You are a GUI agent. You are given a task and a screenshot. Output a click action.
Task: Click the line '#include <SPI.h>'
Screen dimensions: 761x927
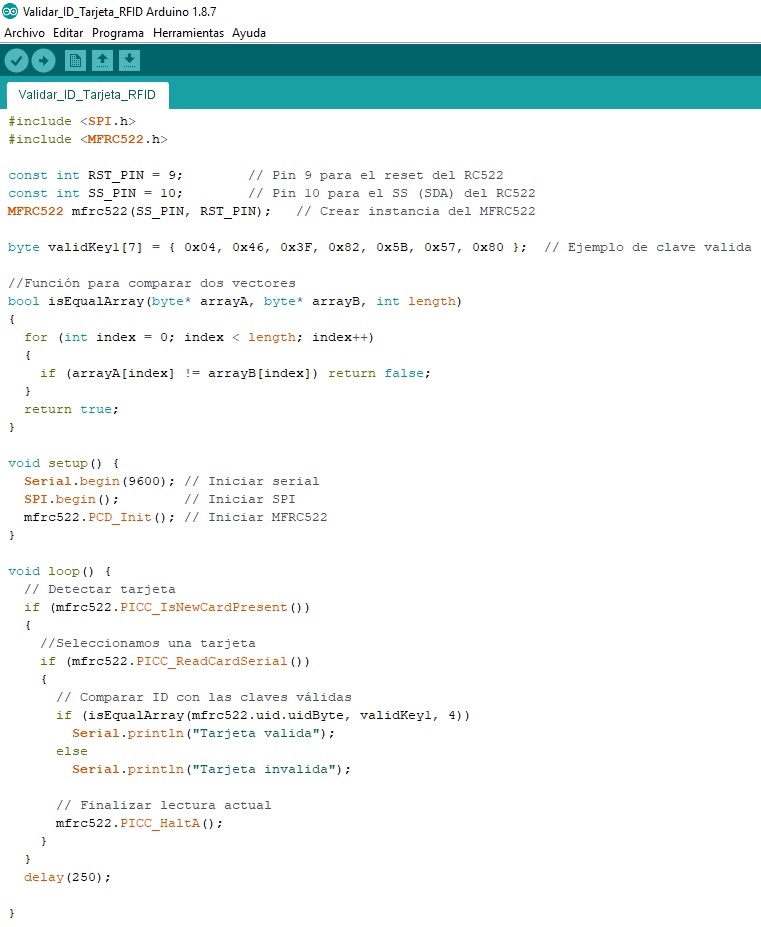pos(72,121)
